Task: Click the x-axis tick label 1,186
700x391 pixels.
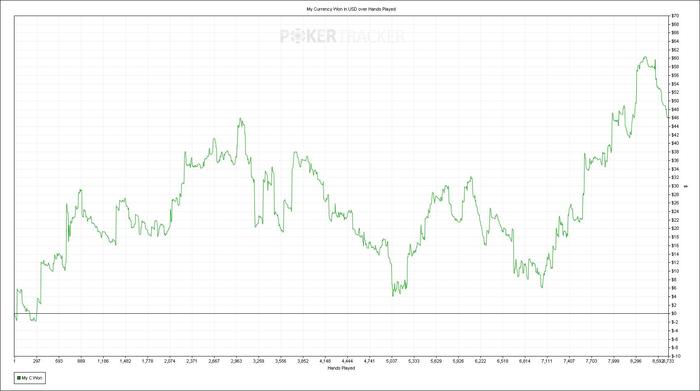Action: 103,361
